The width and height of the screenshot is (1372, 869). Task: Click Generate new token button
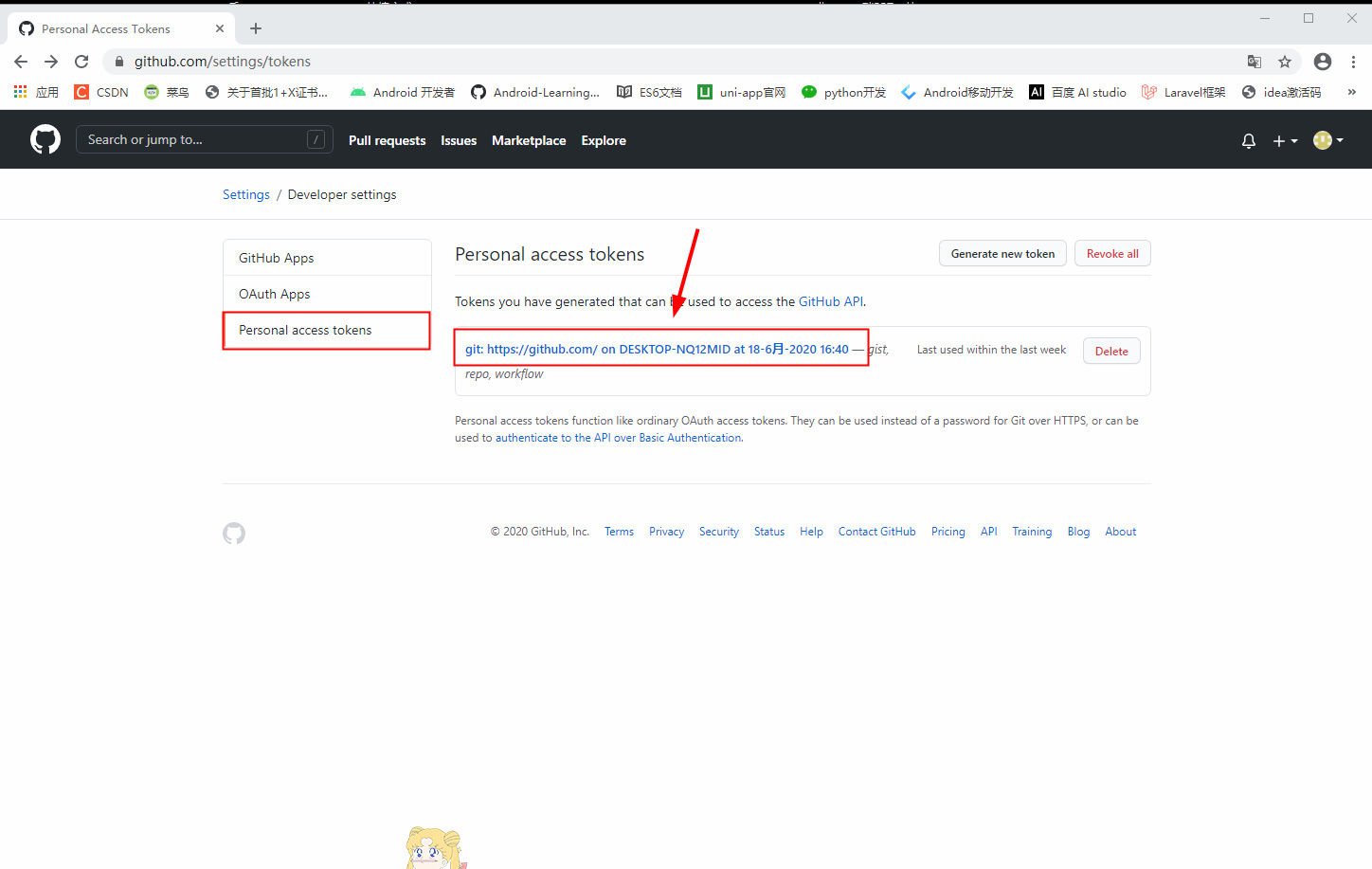point(1002,254)
